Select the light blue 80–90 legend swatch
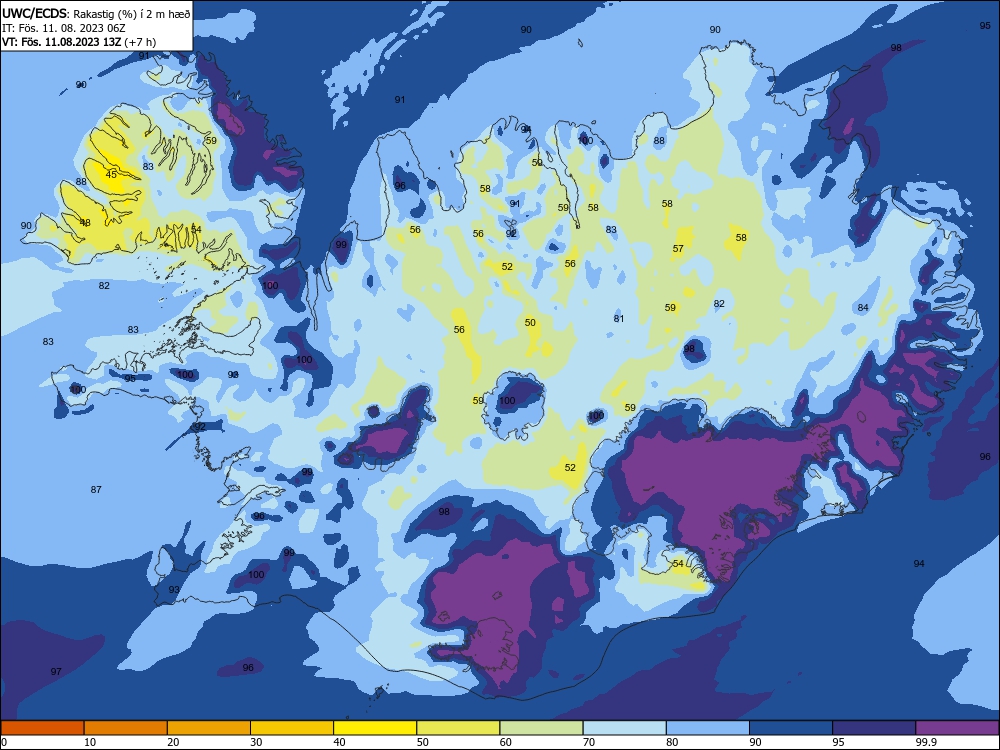This screenshot has height=750, width=1000. [x=708, y=728]
